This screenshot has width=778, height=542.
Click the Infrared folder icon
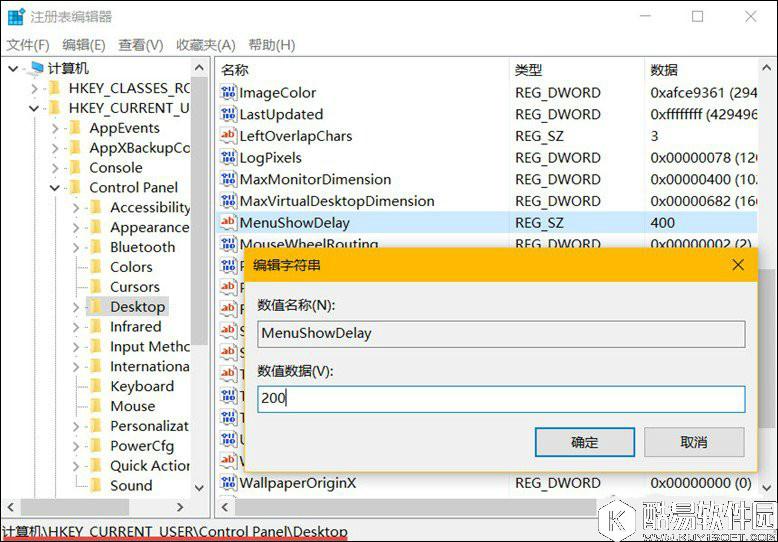click(96, 327)
